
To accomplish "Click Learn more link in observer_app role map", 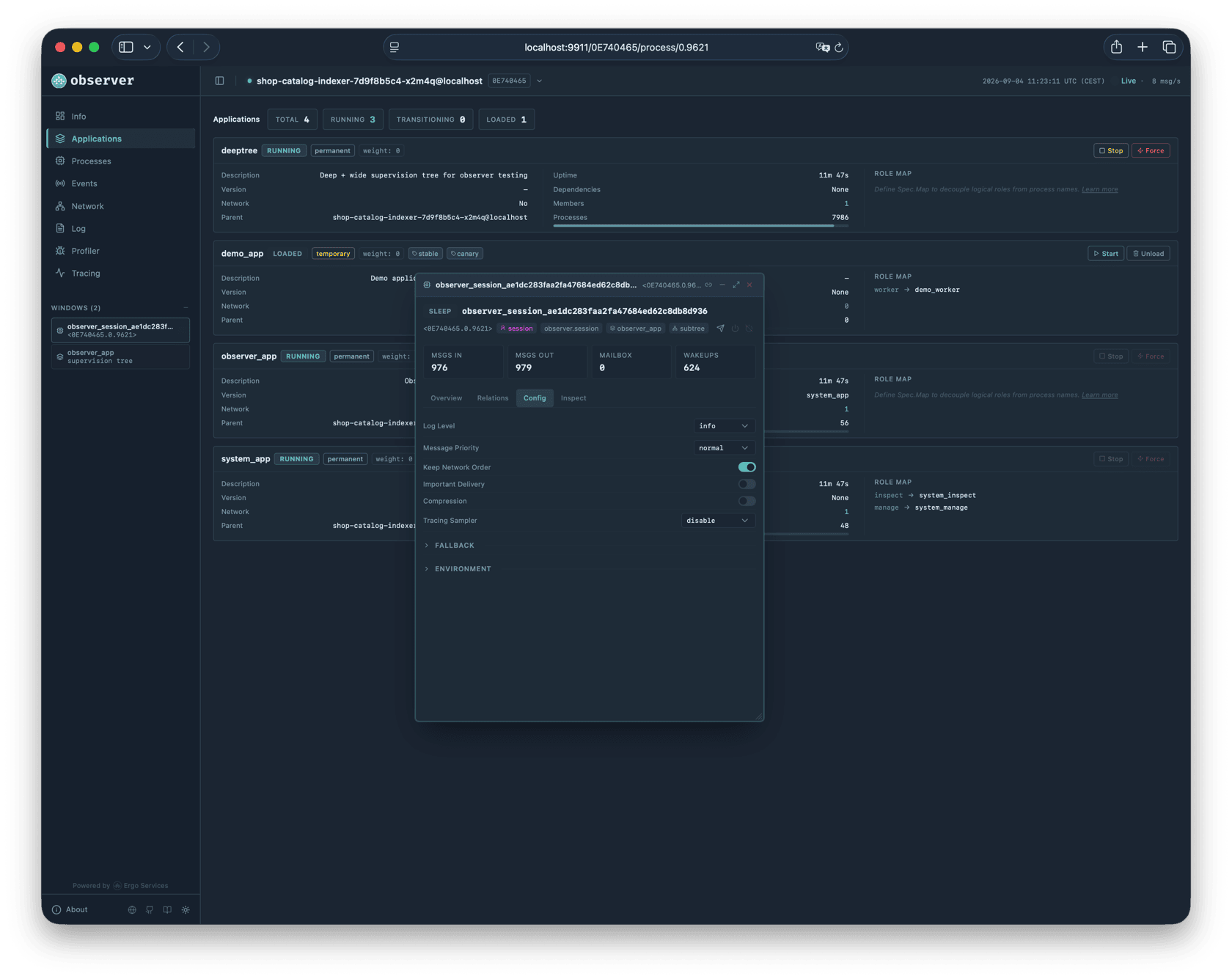I will coord(1099,395).
